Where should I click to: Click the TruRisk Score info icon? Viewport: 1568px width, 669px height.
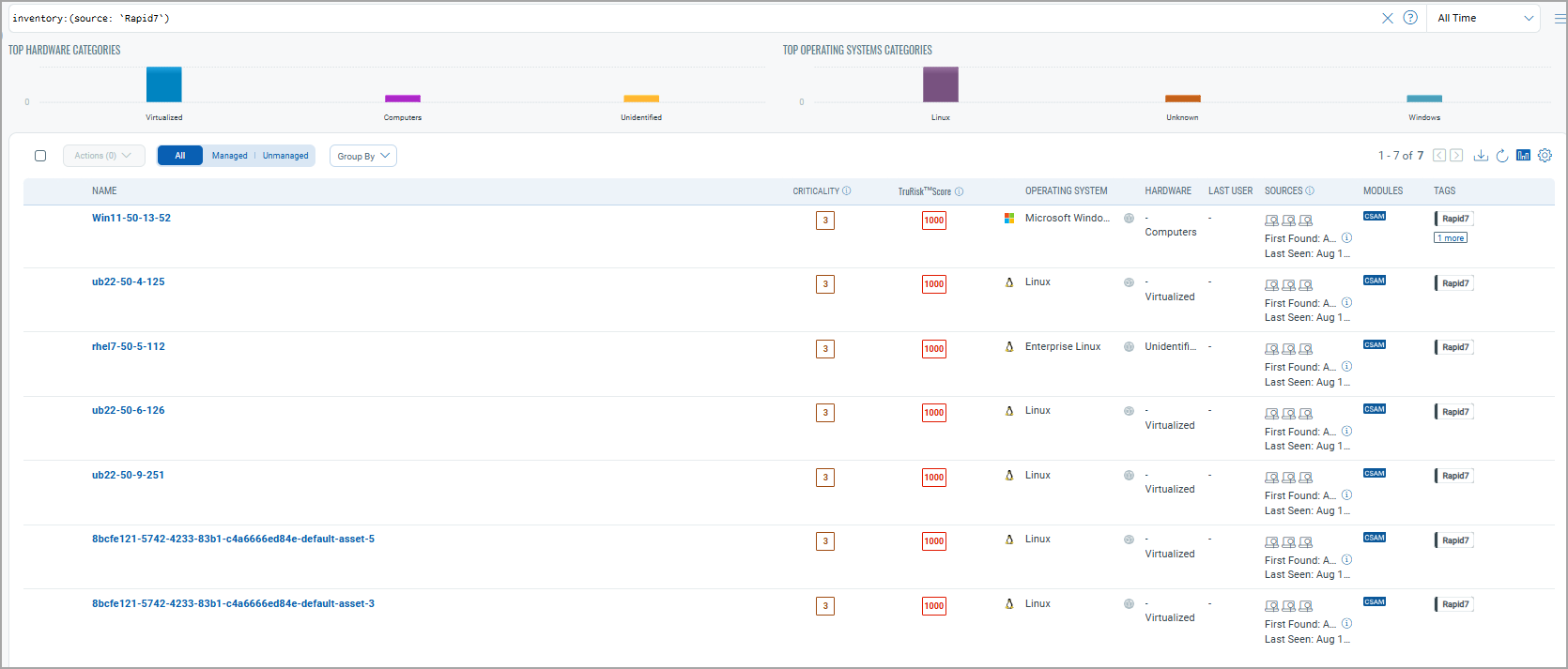[x=959, y=191]
